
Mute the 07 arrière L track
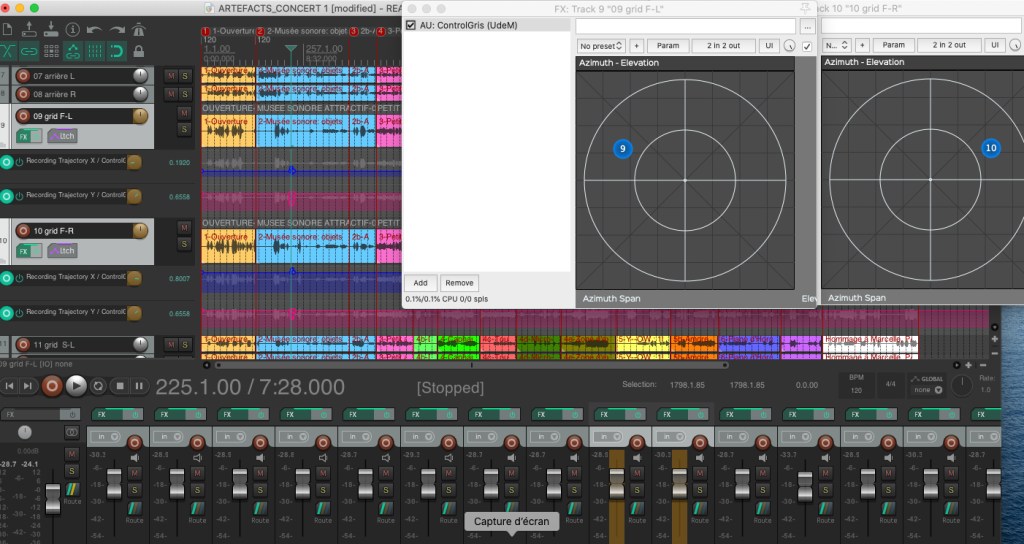tap(171, 76)
